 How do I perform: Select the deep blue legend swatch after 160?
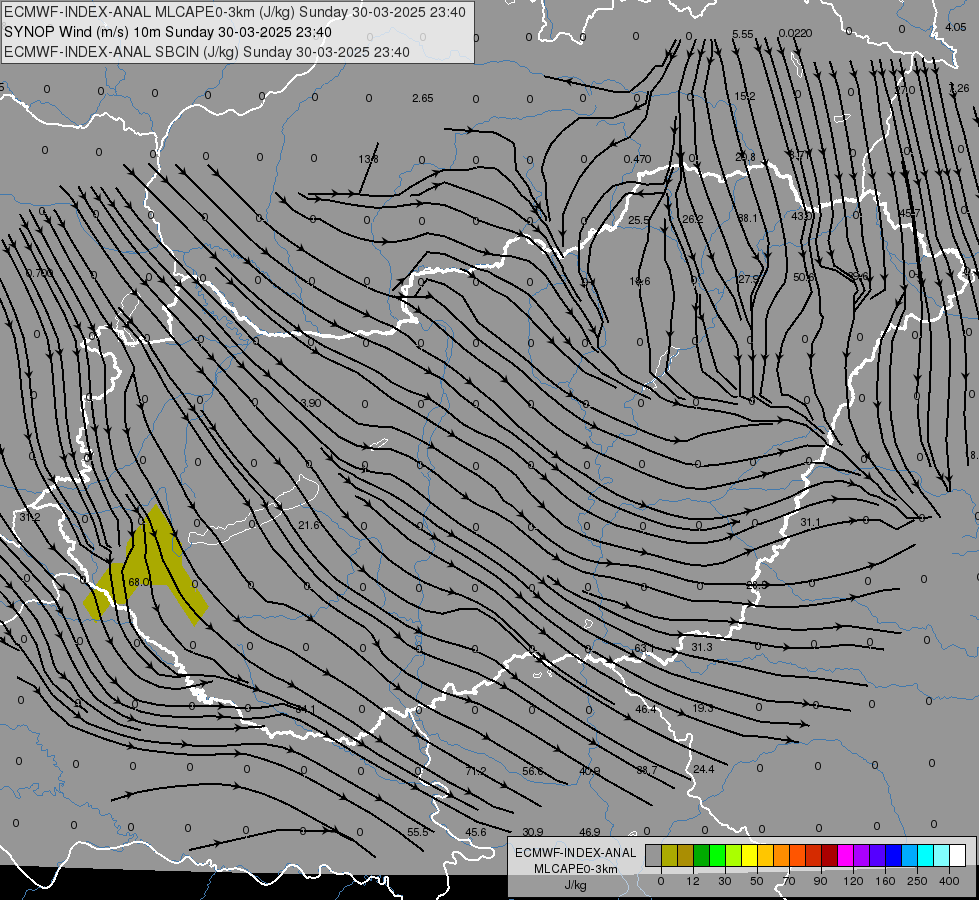coord(893,855)
